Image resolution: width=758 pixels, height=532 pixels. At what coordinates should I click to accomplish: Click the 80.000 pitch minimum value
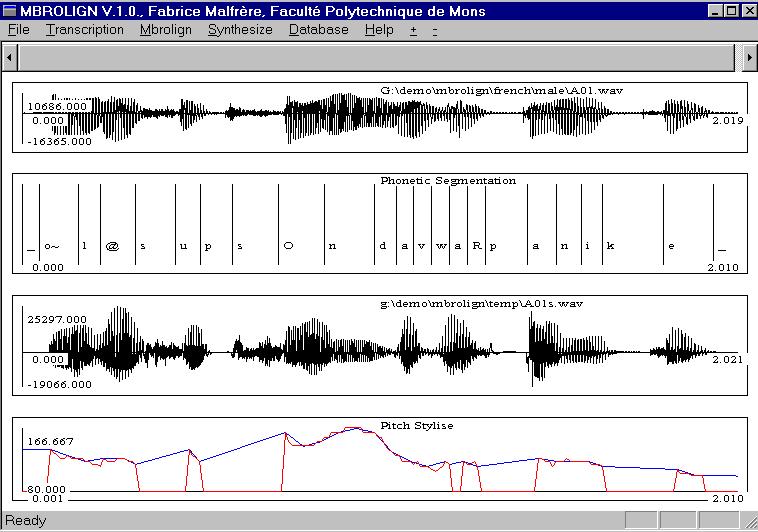46,489
